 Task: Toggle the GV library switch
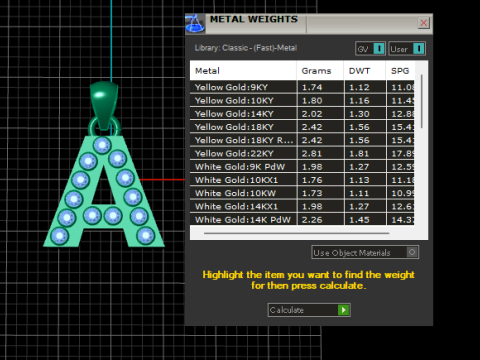(x=370, y=49)
